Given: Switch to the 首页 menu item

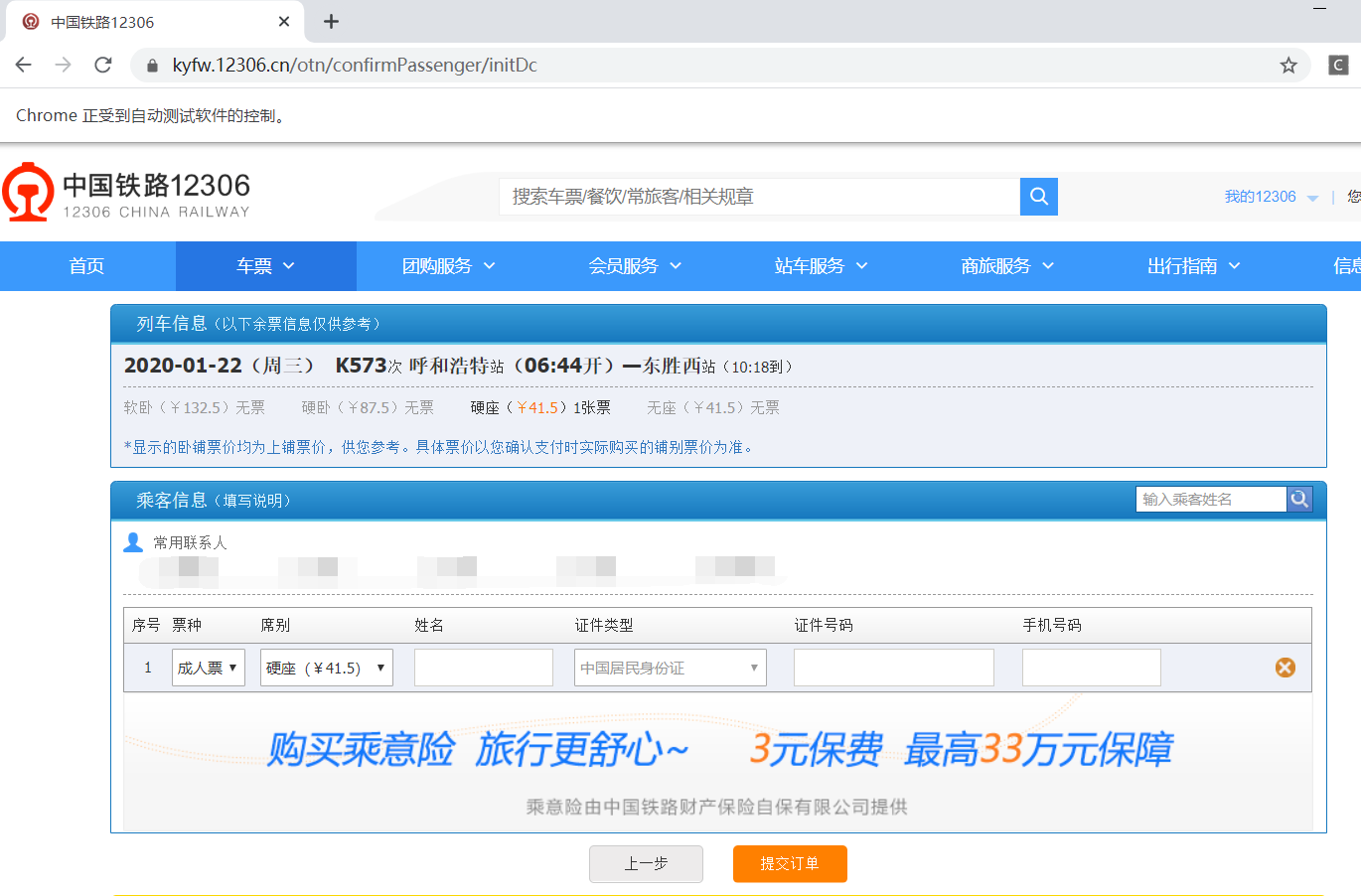Looking at the screenshot, I should coord(86,265).
